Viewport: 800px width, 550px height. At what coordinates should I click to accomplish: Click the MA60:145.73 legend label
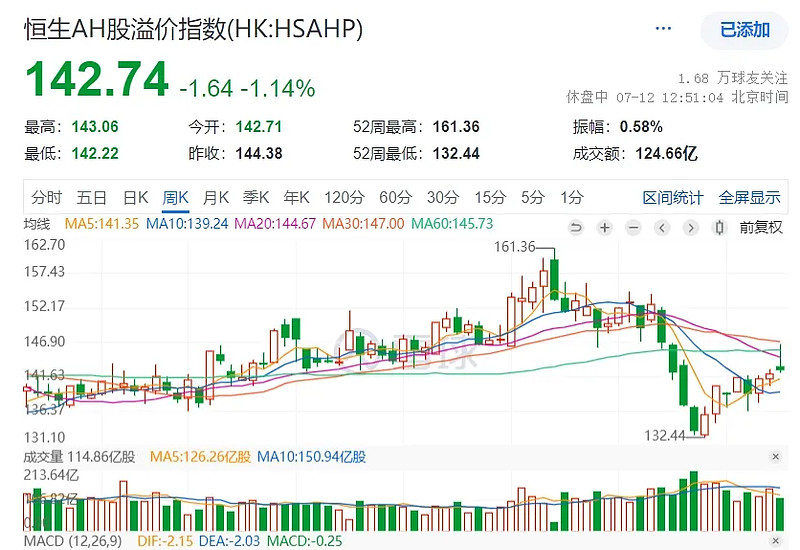tap(452, 224)
